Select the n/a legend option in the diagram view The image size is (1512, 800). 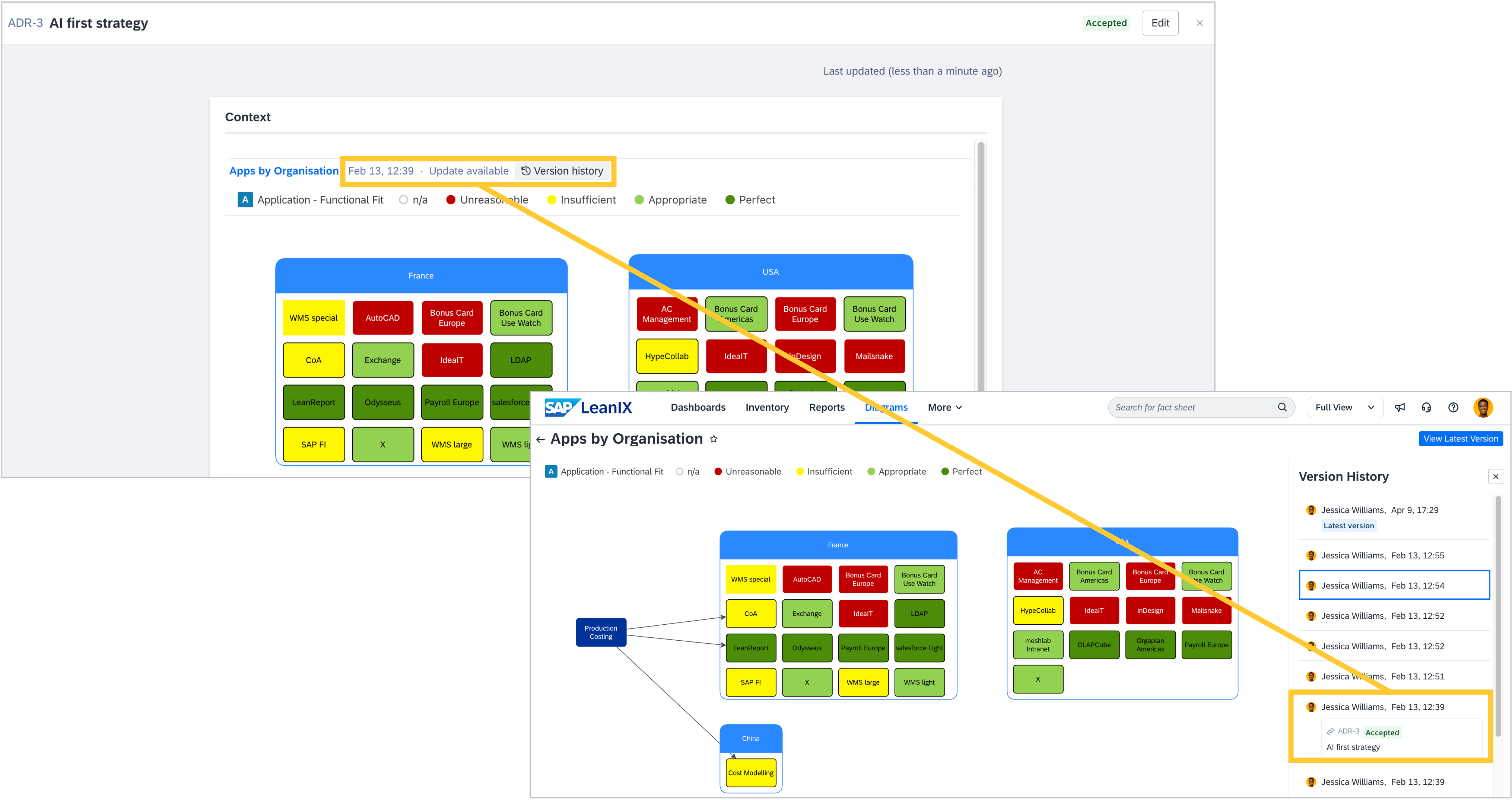(687, 472)
